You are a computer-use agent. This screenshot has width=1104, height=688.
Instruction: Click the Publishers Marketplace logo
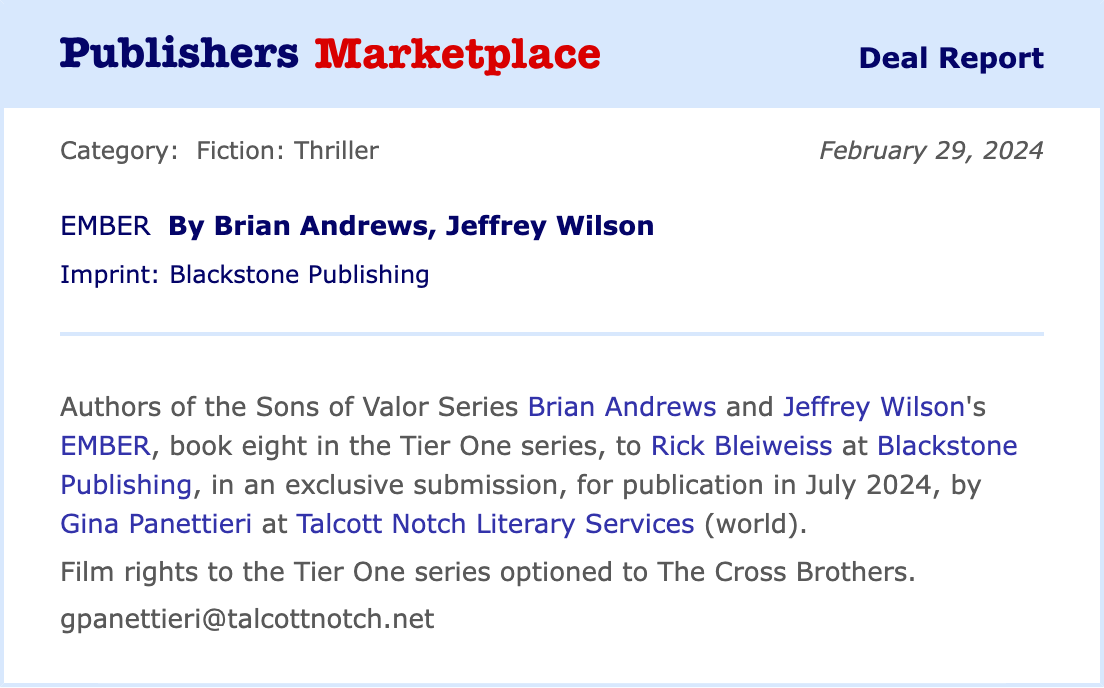click(330, 54)
